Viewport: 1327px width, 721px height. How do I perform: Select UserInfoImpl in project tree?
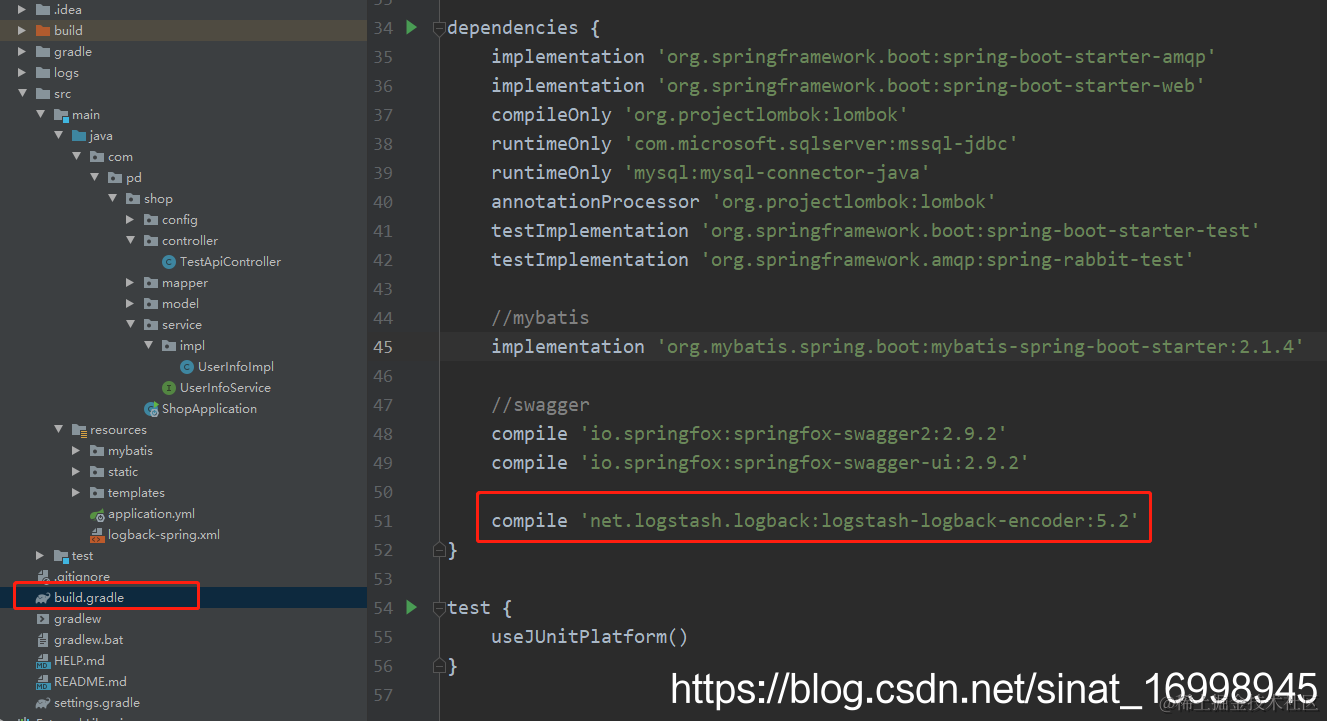[236, 367]
